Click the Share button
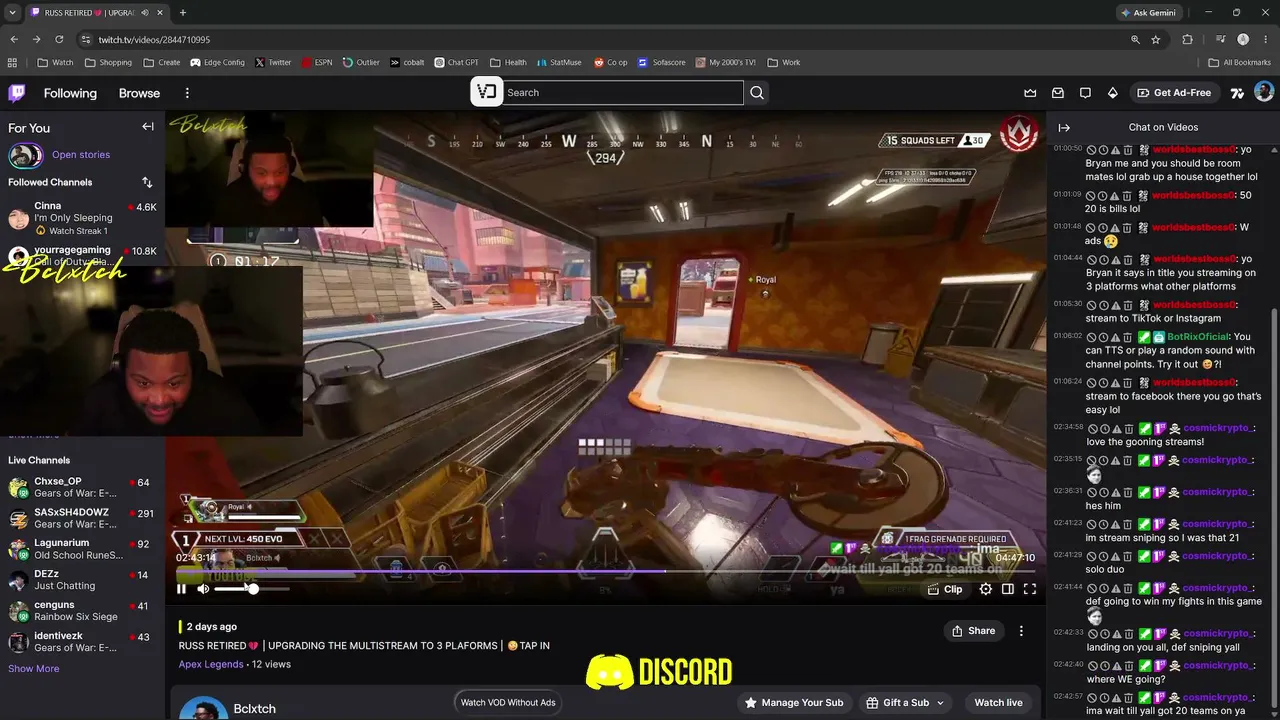This screenshot has height=720, width=1280. (973, 631)
